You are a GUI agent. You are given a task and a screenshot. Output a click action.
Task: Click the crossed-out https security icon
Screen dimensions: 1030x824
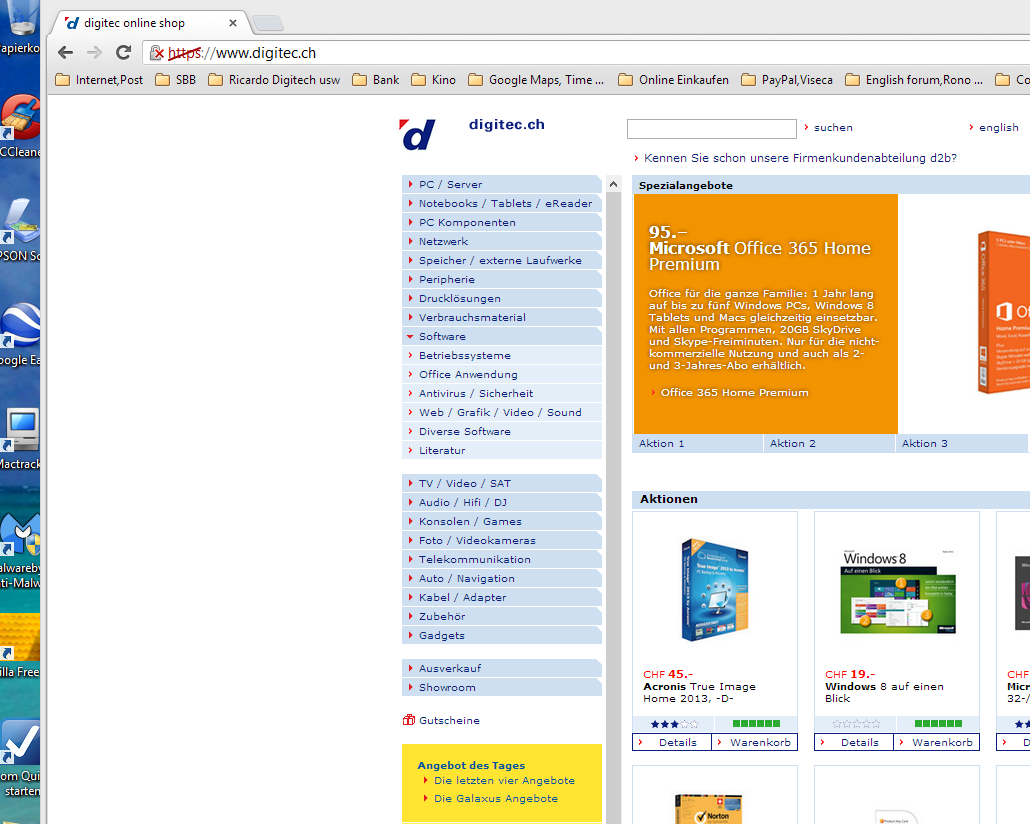(x=155, y=53)
